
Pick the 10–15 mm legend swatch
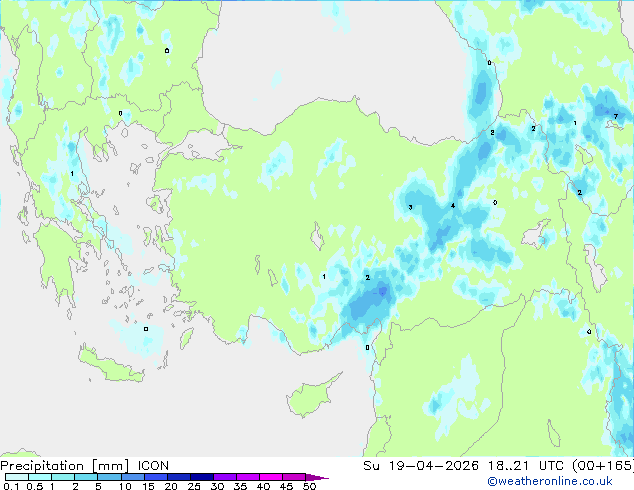point(132,477)
